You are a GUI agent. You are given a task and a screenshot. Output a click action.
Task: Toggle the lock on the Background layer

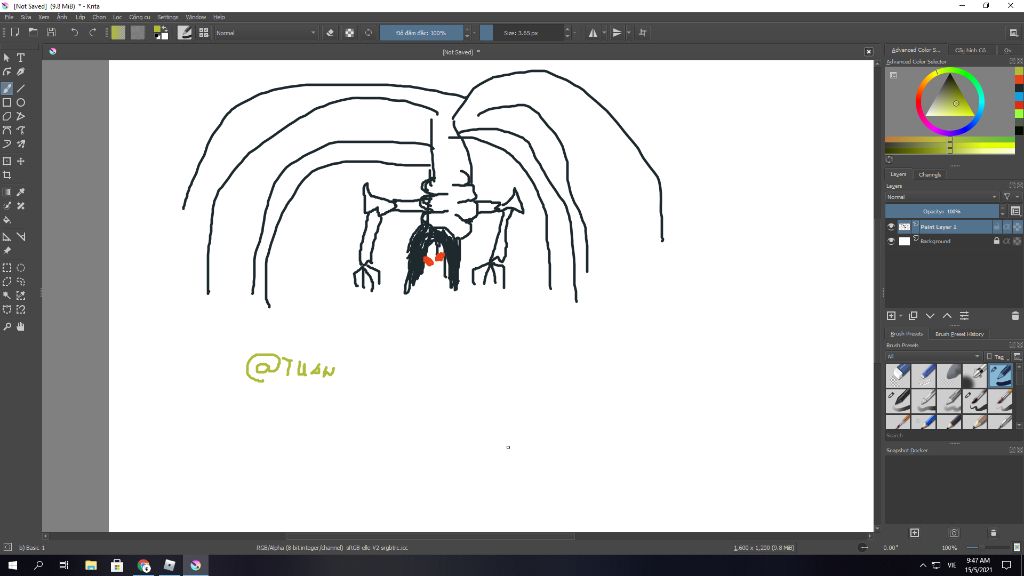coord(996,241)
